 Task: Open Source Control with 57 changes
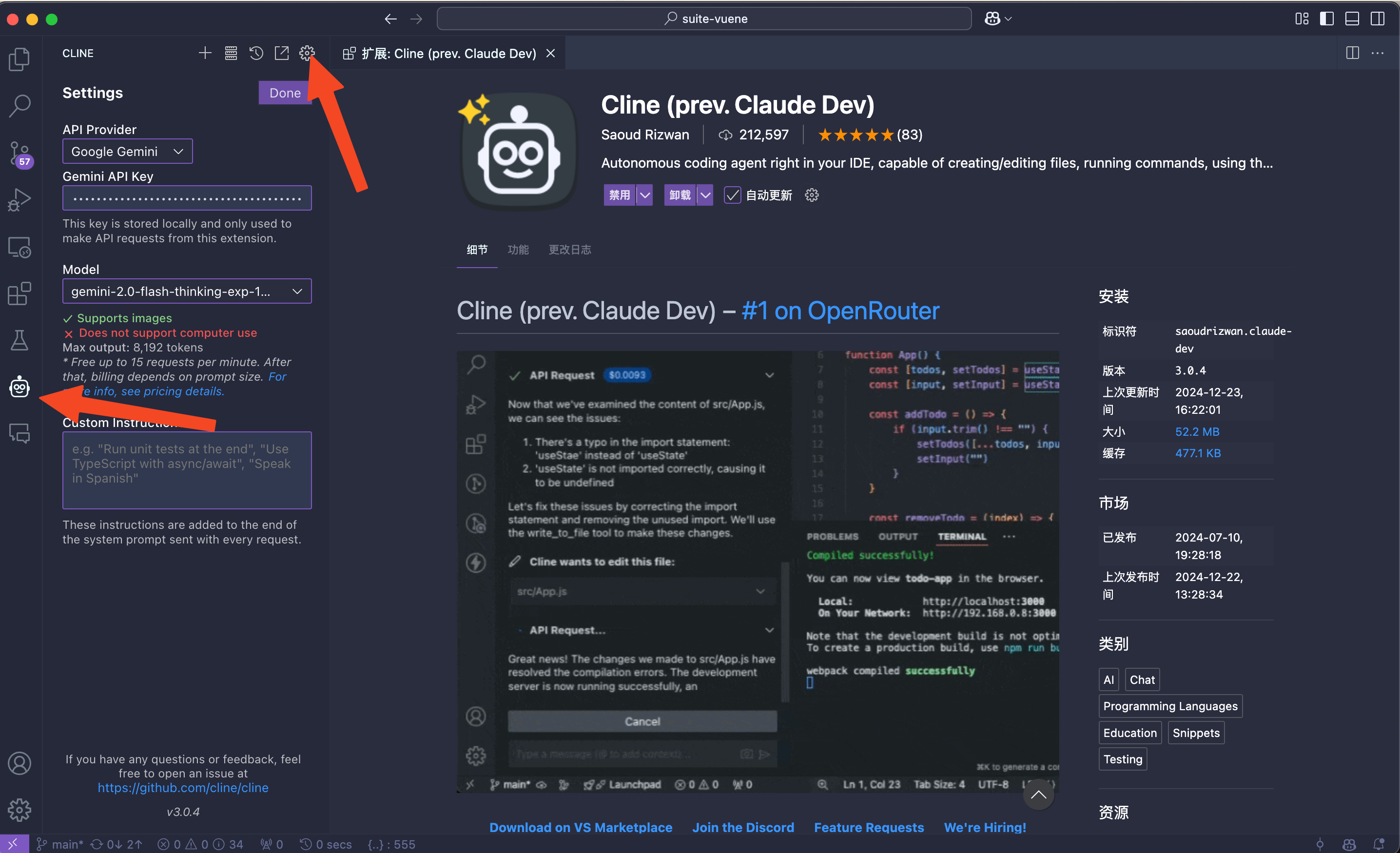click(20, 154)
